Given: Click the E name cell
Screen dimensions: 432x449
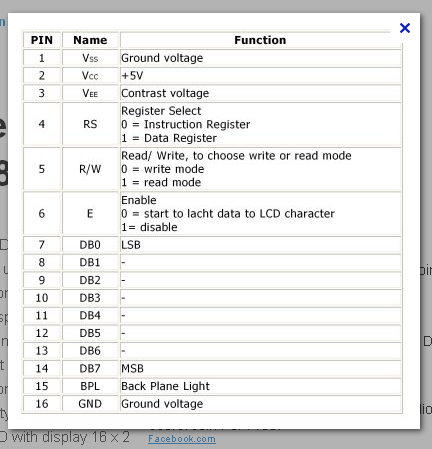Looking at the screenshot, I should [x=90, y=213].
